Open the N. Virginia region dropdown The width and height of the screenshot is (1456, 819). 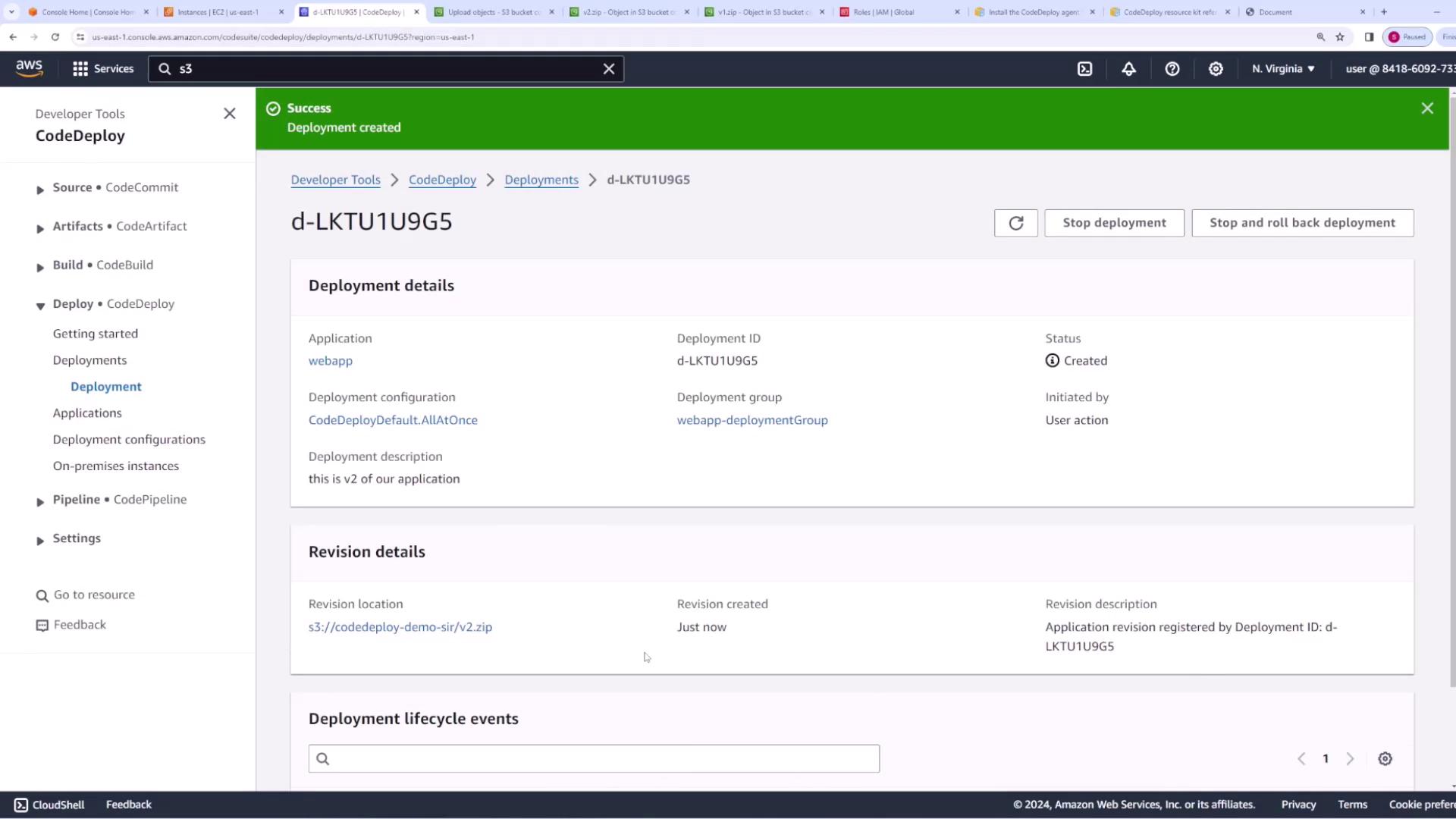(x=1283, y=69)
